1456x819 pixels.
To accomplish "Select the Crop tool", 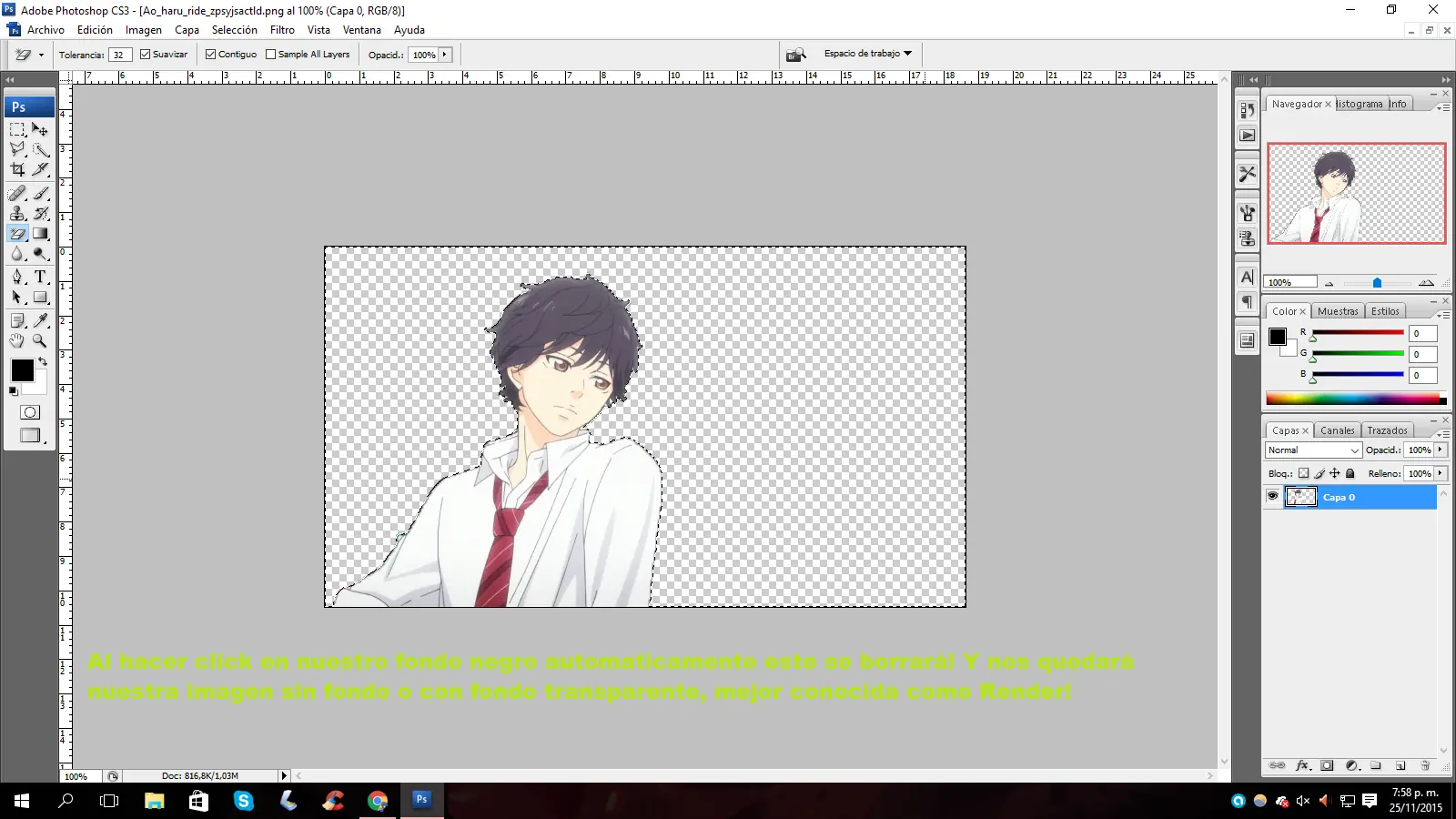I will [17, 169].
